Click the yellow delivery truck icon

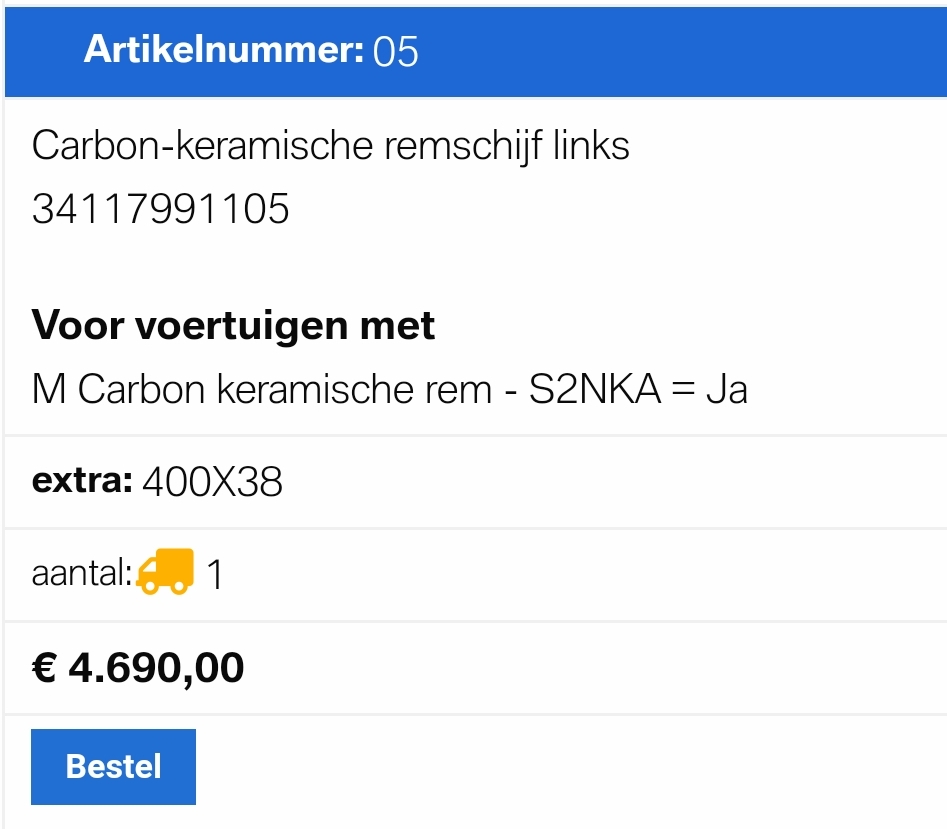click(x=165, y=572)
